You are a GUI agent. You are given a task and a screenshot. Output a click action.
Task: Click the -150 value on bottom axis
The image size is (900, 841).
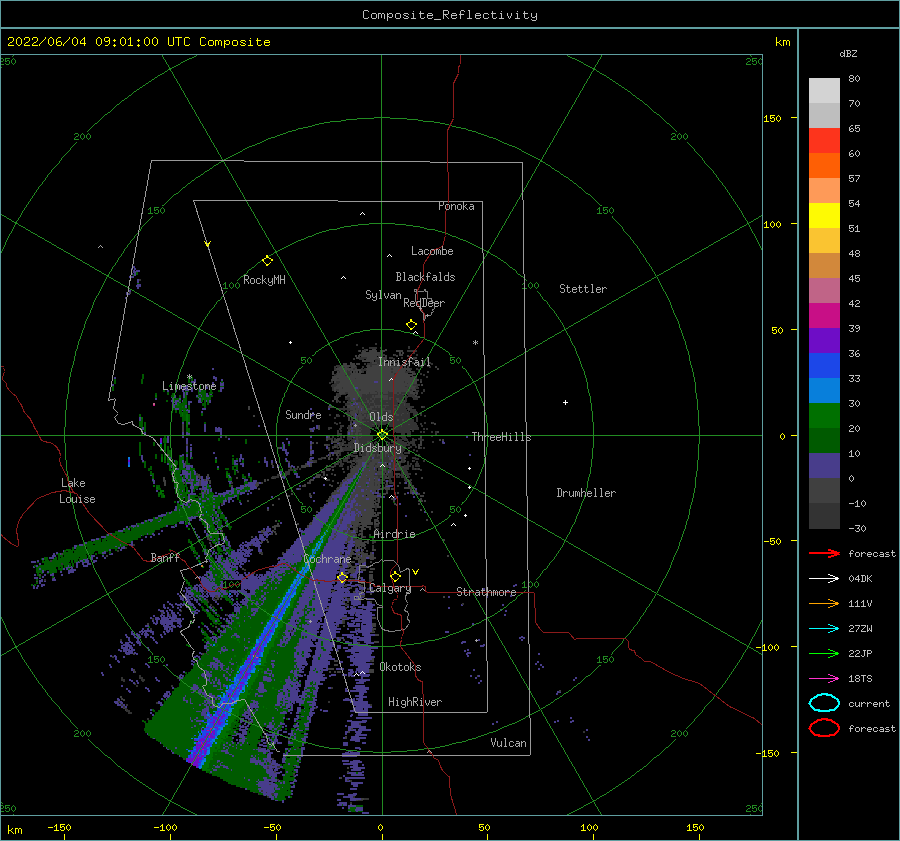click(59, 827)
